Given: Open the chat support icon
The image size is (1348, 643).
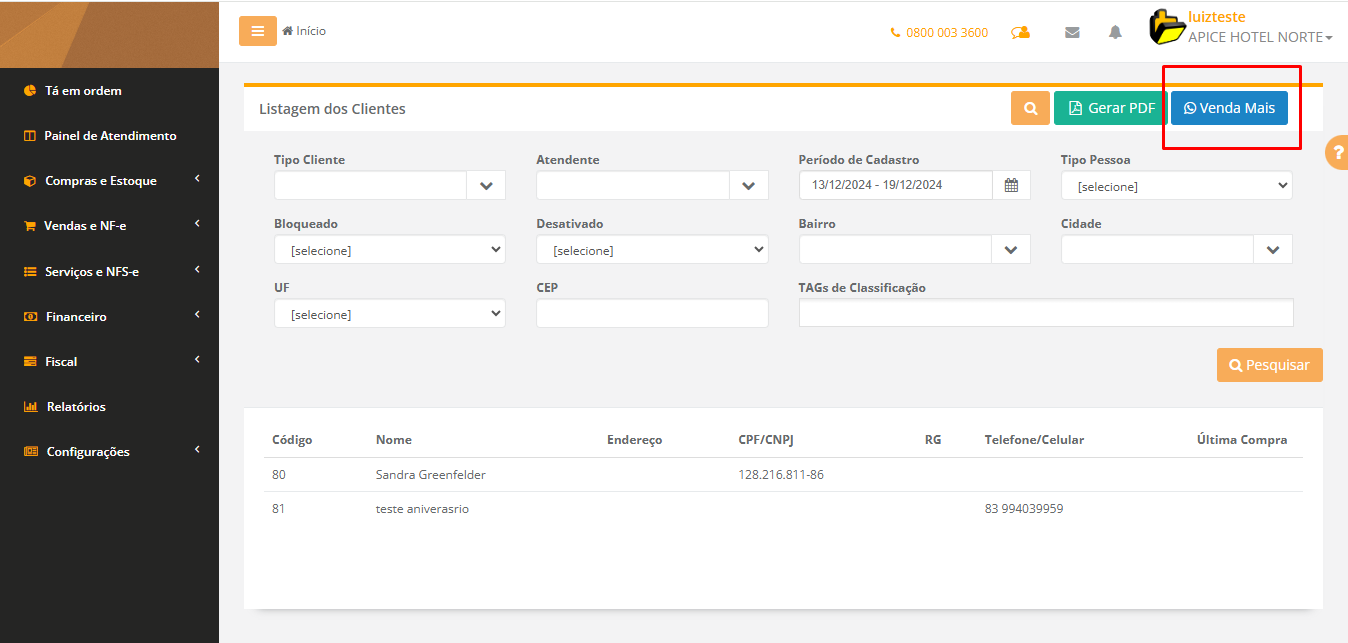Looking at the screenshot, I should tap(1020, 32).
